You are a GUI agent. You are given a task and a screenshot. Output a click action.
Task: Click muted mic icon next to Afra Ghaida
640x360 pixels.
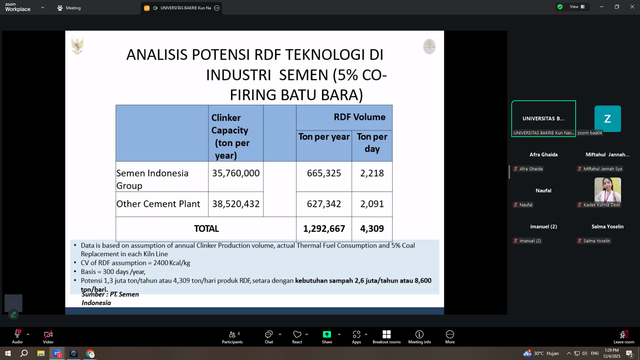(x=516, y=169)
